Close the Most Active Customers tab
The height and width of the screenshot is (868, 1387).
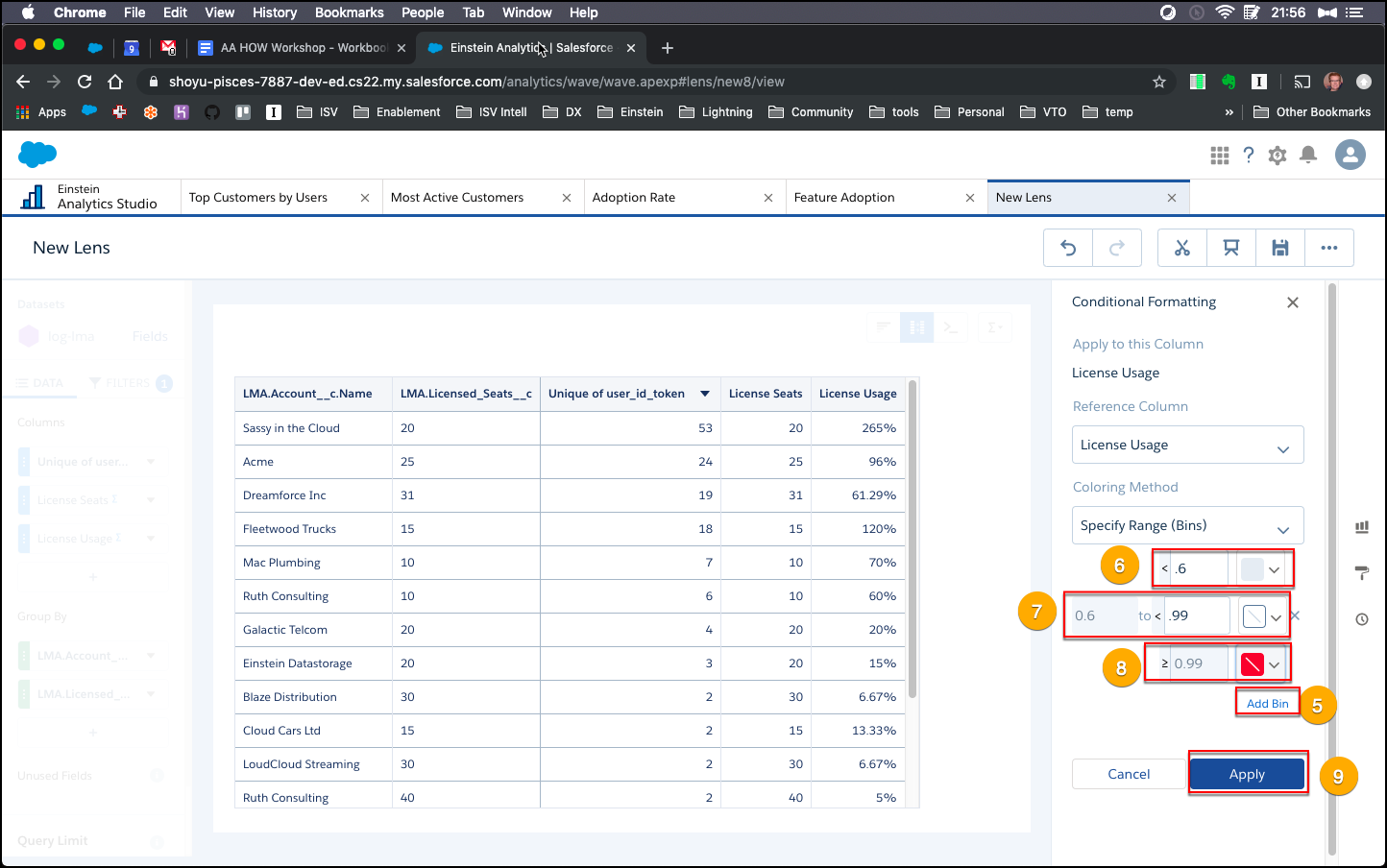567,198
